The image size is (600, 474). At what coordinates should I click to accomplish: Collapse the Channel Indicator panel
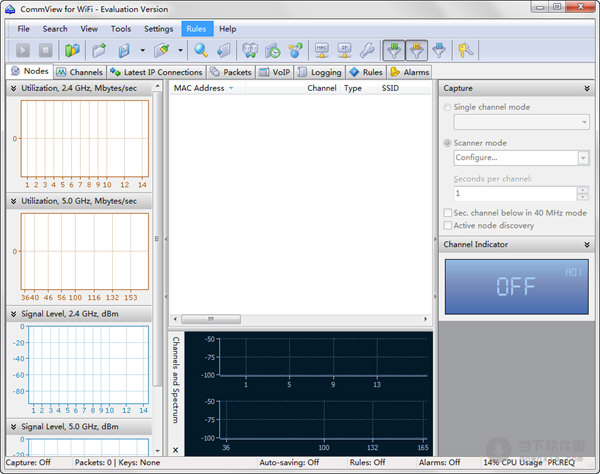[x=587, y=244]
